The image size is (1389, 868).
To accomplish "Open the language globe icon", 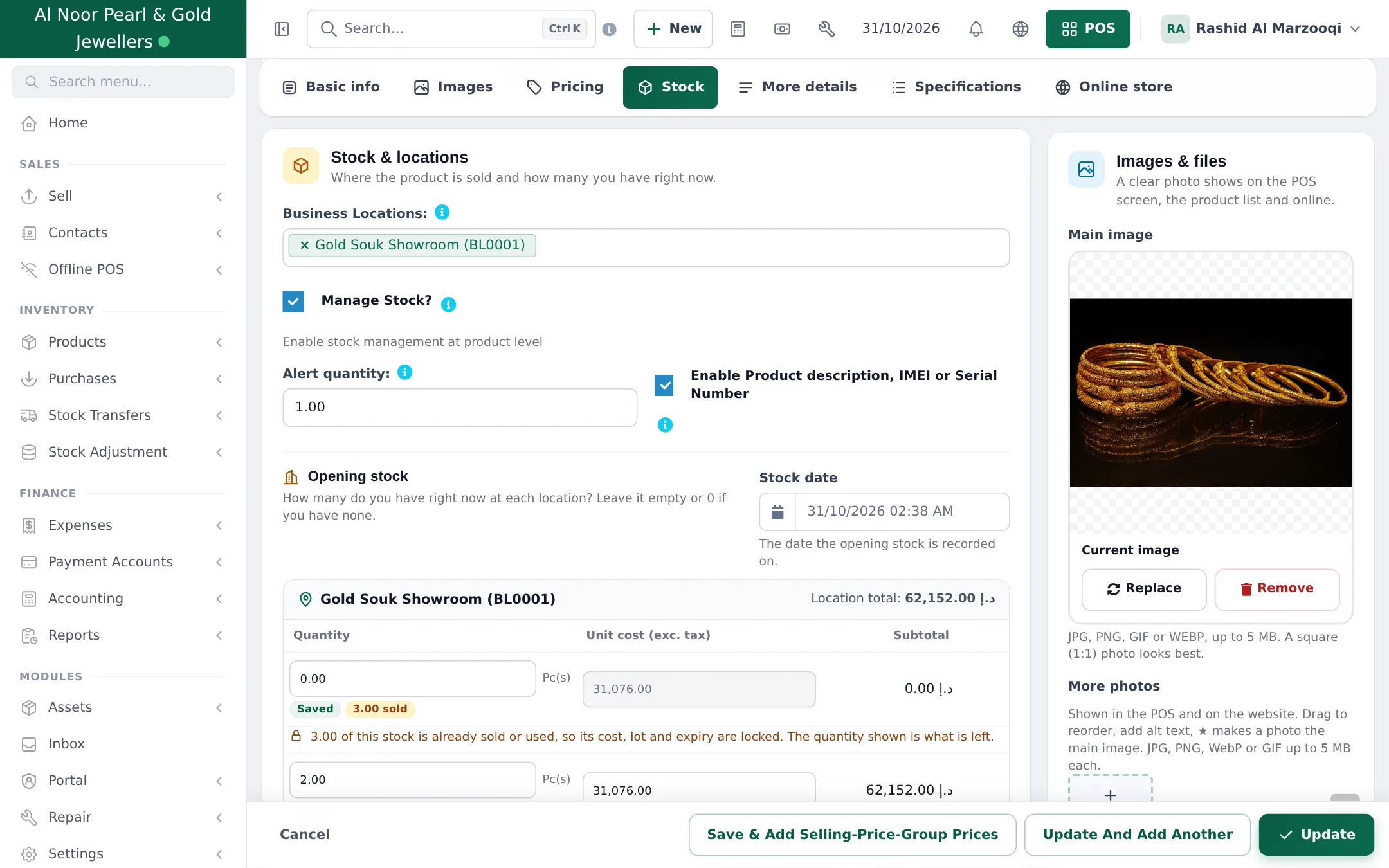I will tap(1021, 29).
